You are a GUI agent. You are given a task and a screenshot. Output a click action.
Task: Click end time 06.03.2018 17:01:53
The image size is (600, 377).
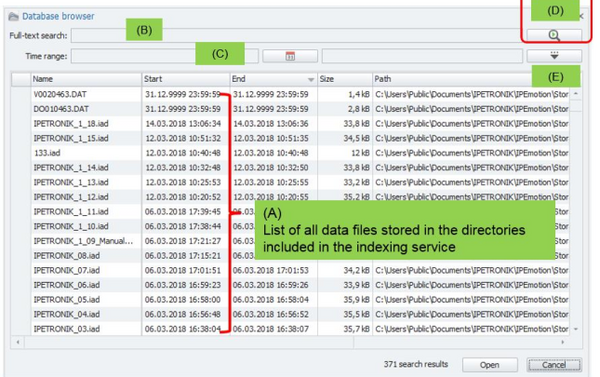click(x=271, y=270)
